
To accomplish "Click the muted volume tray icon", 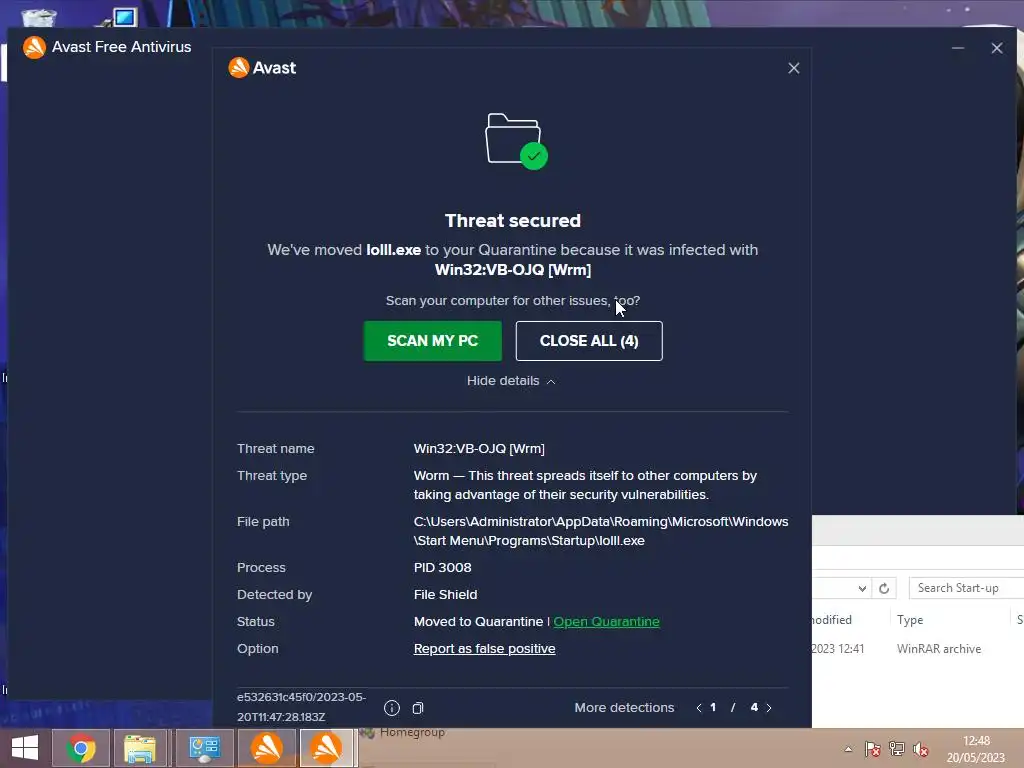I will (x=921, y=749).
